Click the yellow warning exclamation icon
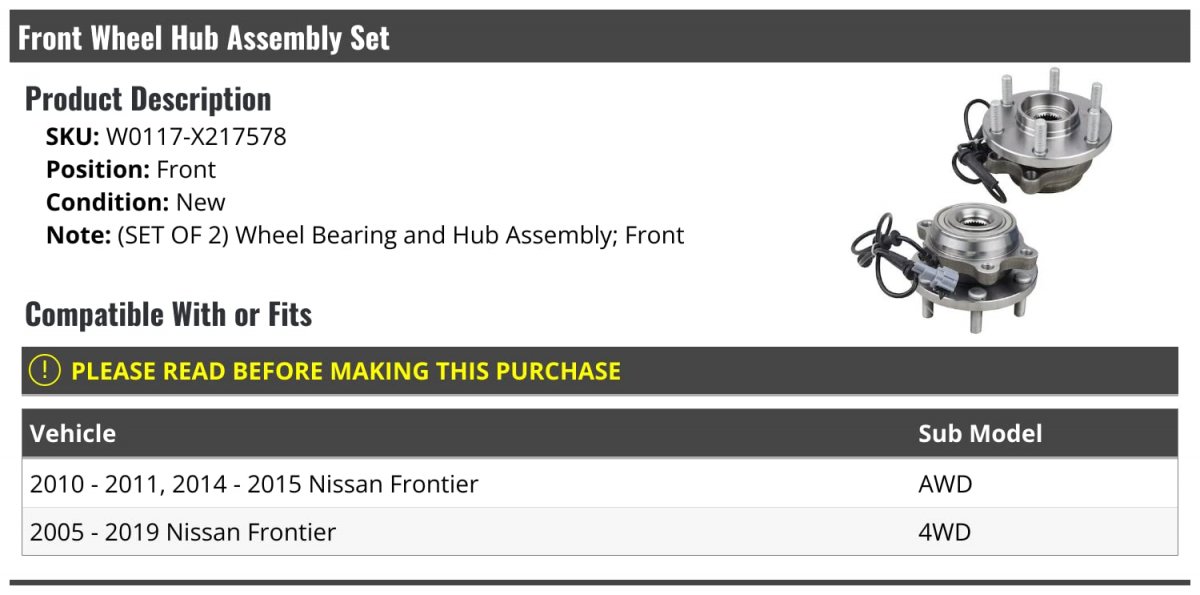 tap(45, 371)
